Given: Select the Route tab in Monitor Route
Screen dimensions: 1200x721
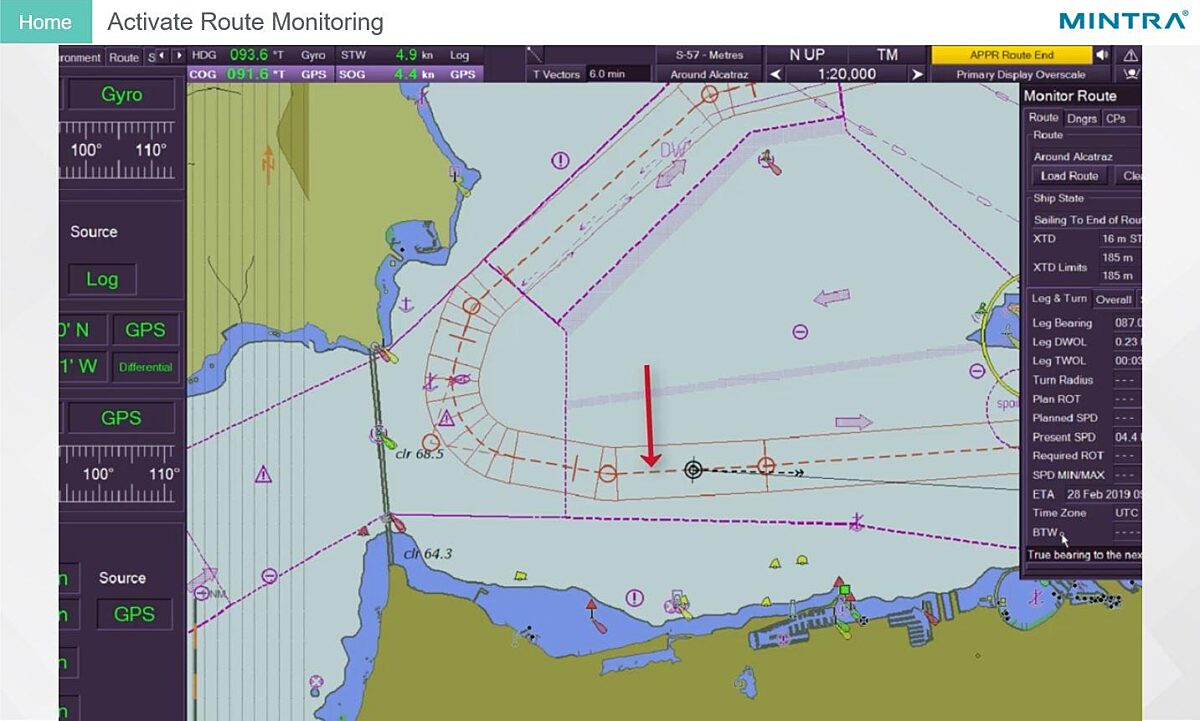Looking at the screenshot, I should point(1043,118).
